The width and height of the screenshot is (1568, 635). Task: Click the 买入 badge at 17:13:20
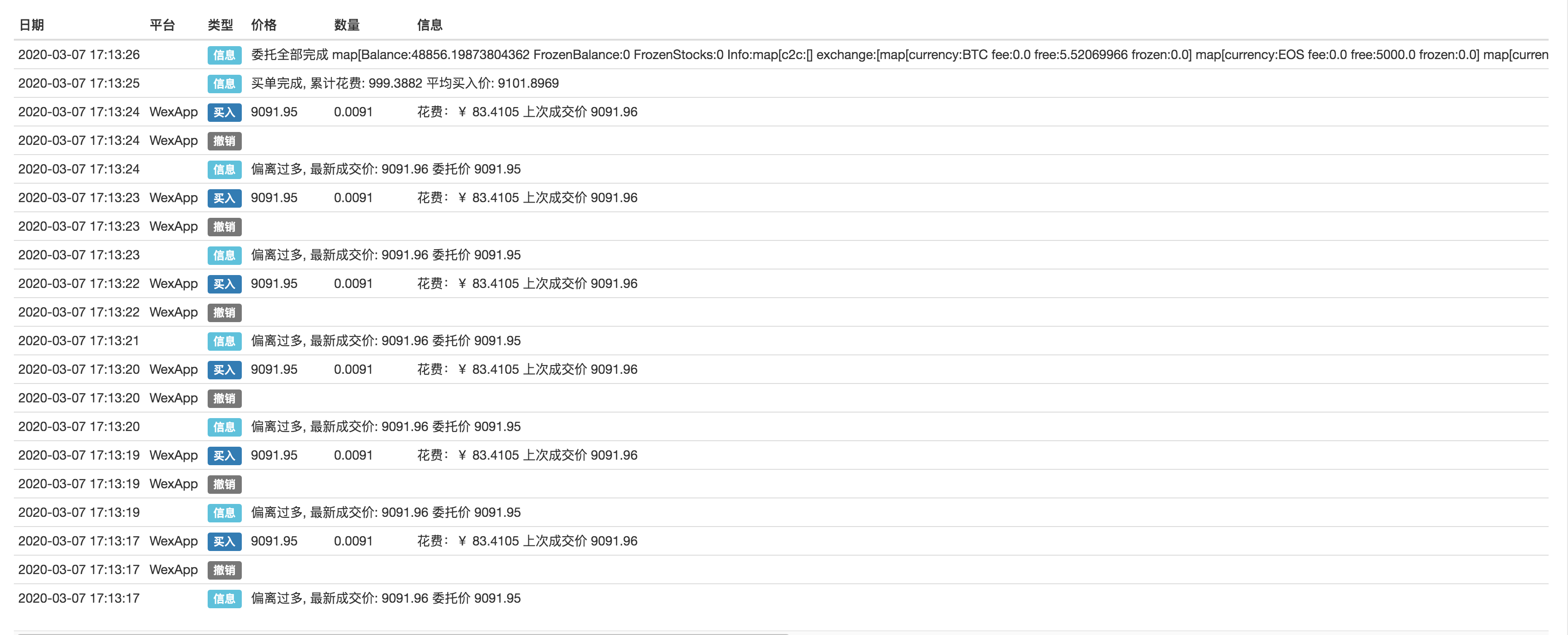tap(224, 370)
